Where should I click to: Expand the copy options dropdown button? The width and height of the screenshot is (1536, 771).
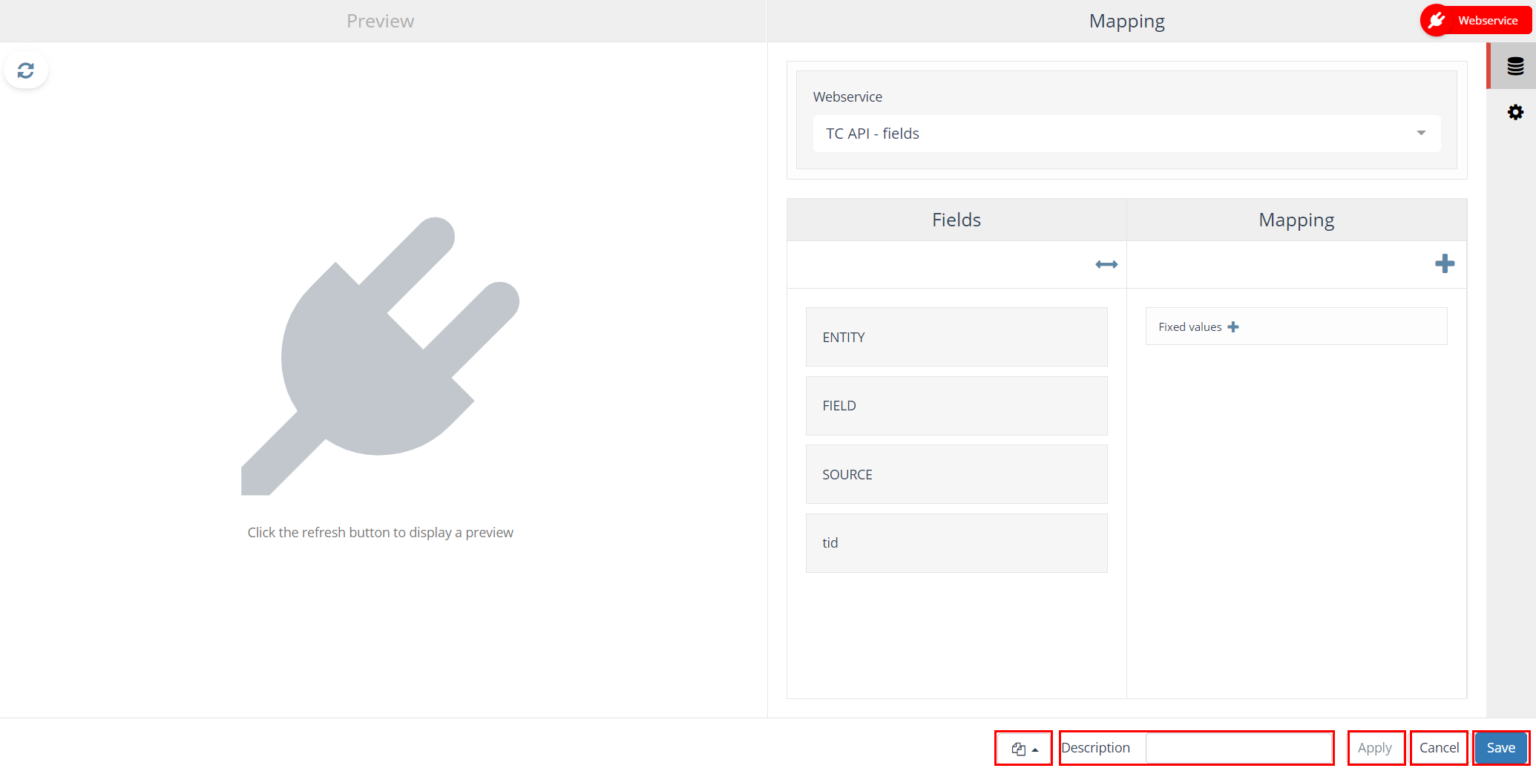pyautogui.click(x=1024, y=748)
